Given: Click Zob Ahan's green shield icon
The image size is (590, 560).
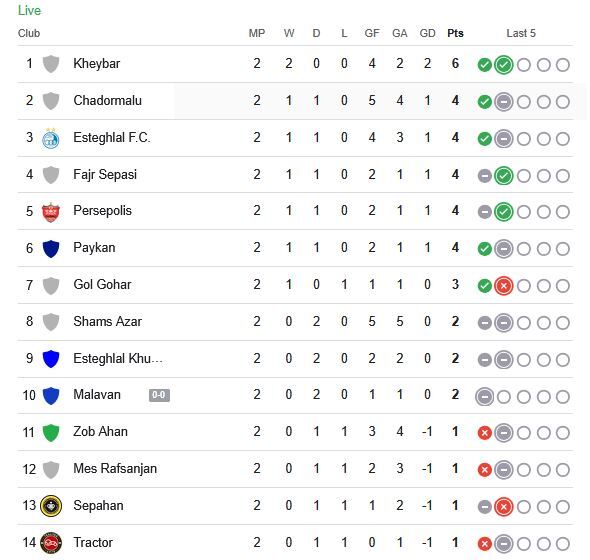Looking at the screenshot, I should (x=51, y=433).
